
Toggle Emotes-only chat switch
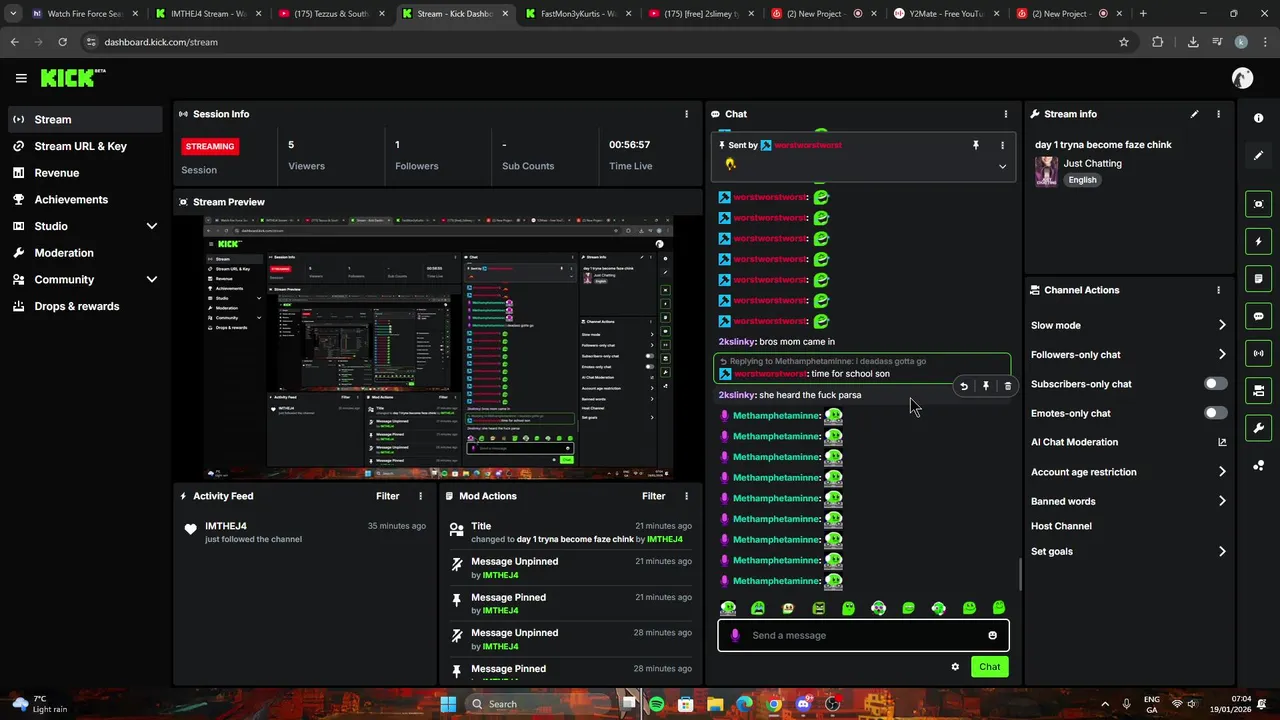(x=1215, y=413)
